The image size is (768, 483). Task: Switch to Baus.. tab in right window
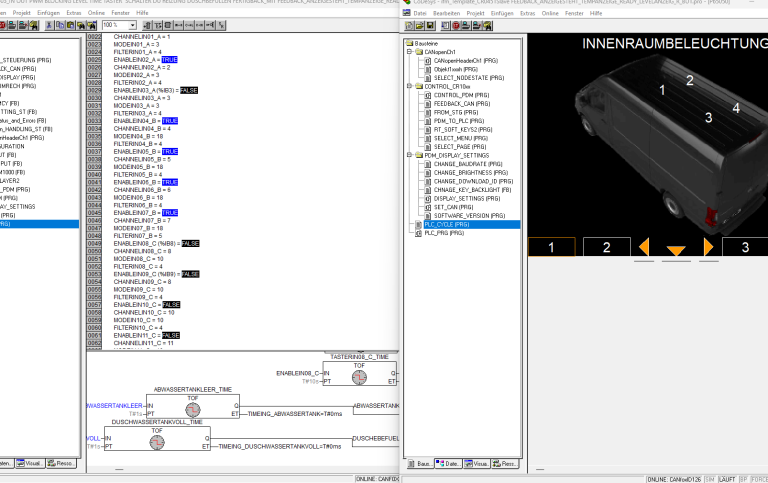420,463
